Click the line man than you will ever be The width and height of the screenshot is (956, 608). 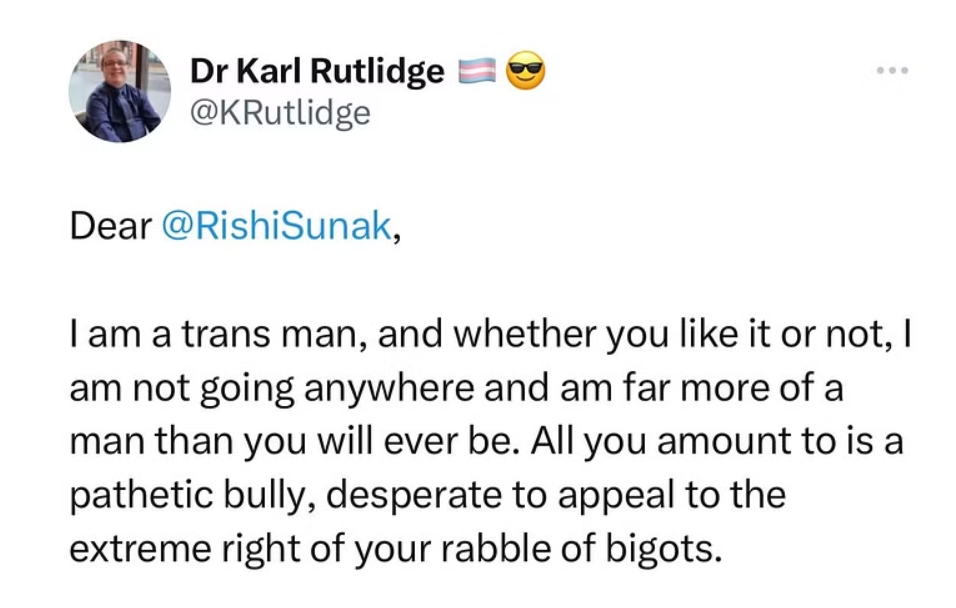coord(295,442)
